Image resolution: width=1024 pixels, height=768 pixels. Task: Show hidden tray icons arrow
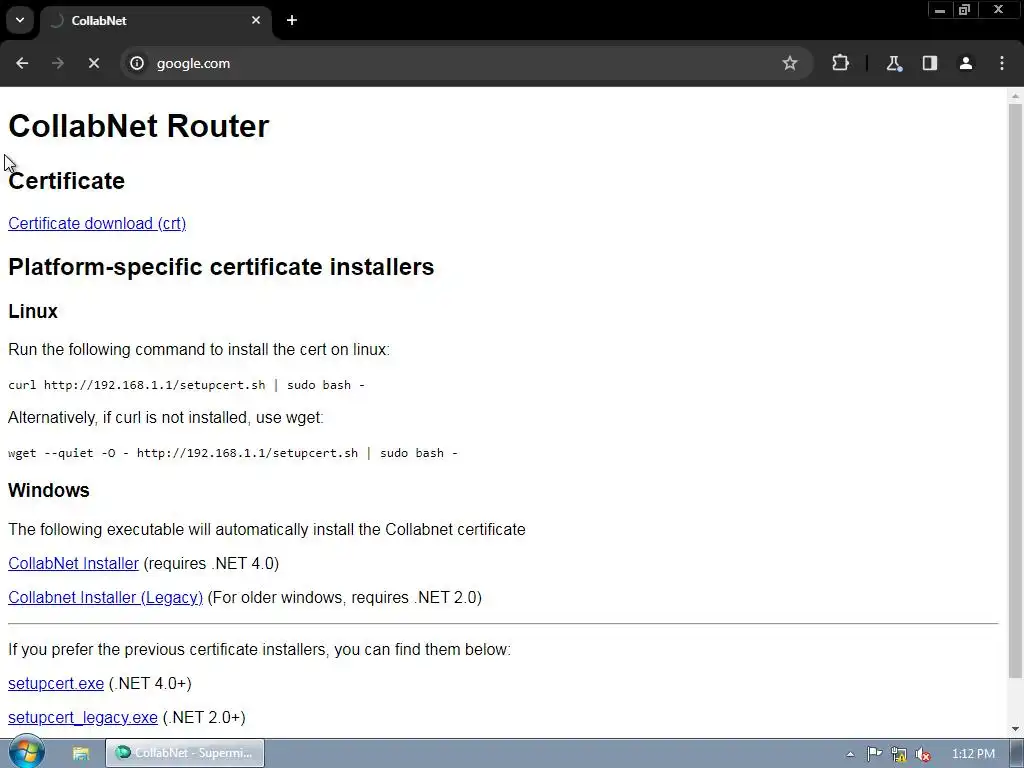click(850, 754)
